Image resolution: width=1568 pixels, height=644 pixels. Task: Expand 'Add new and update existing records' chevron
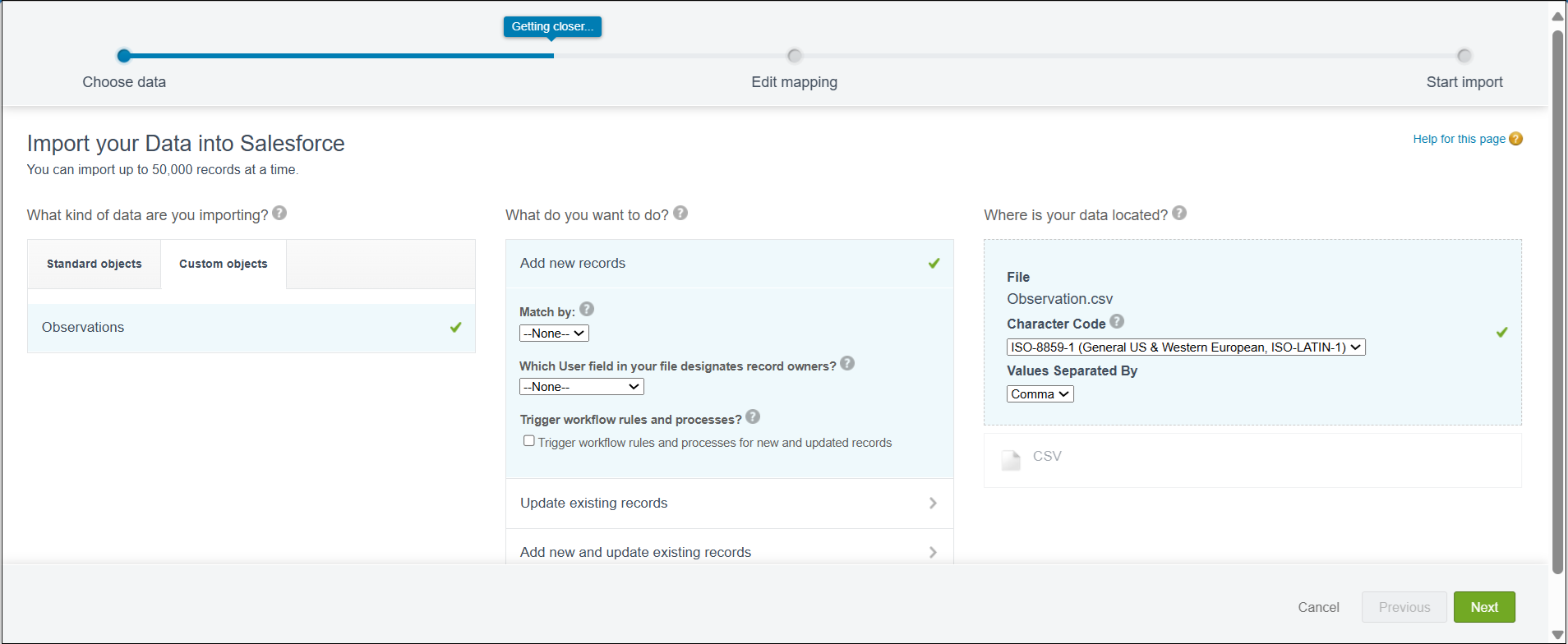[933, 553]
